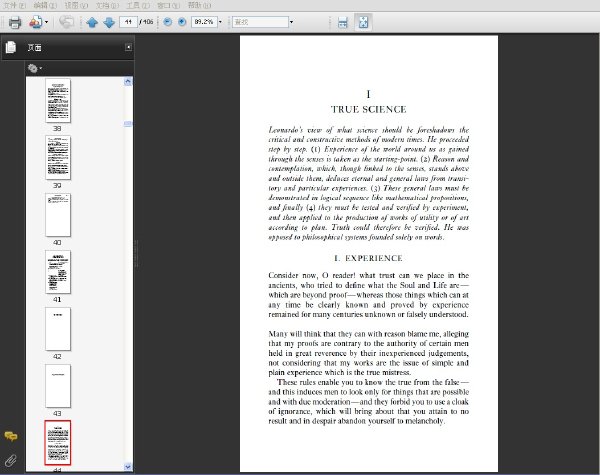Viewport: 600px width, 475px height.
Task: Open the 工具 (Tools) menu
Action: pyautogui.click(x=138, y=5)
